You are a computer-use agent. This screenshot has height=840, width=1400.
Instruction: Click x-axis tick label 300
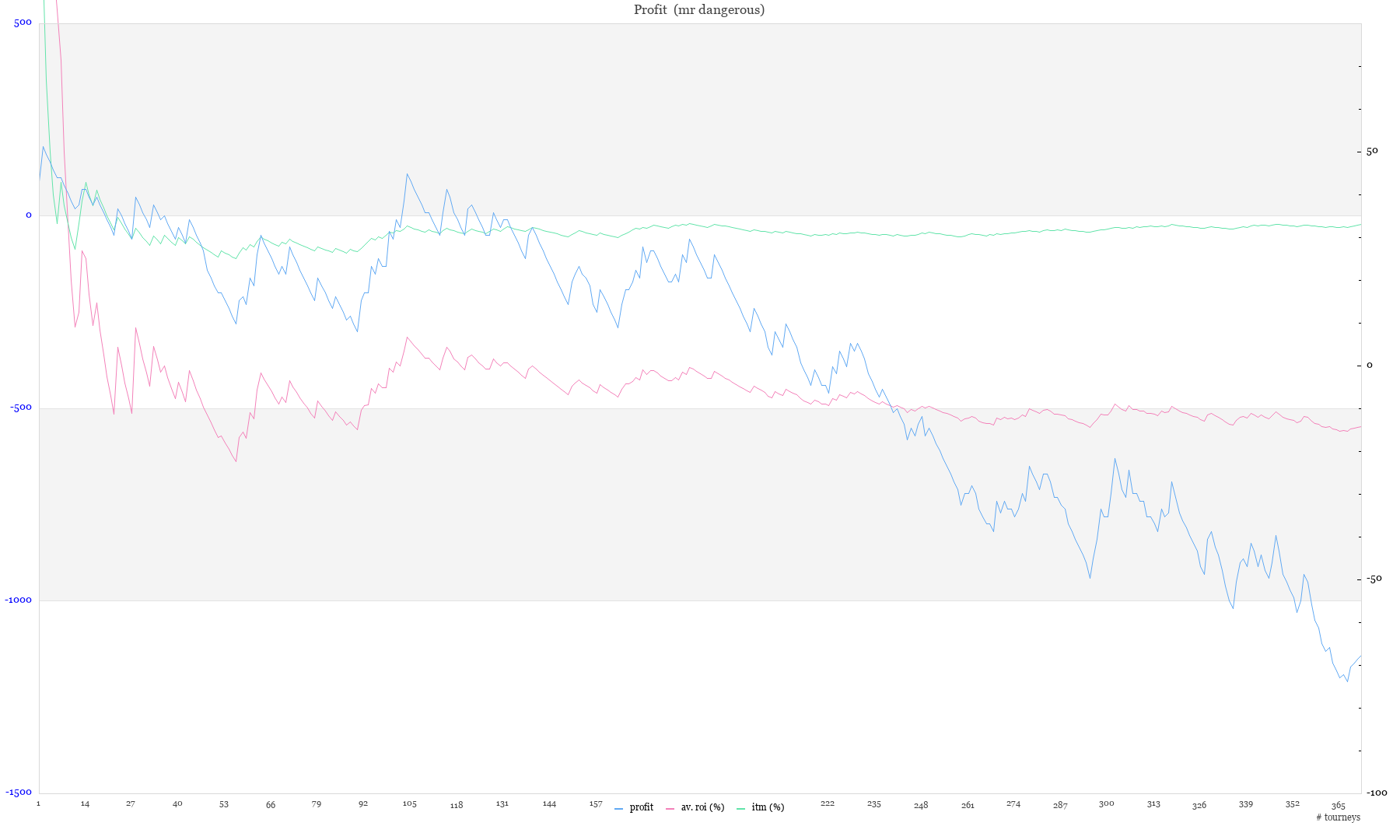point(1106,804)
